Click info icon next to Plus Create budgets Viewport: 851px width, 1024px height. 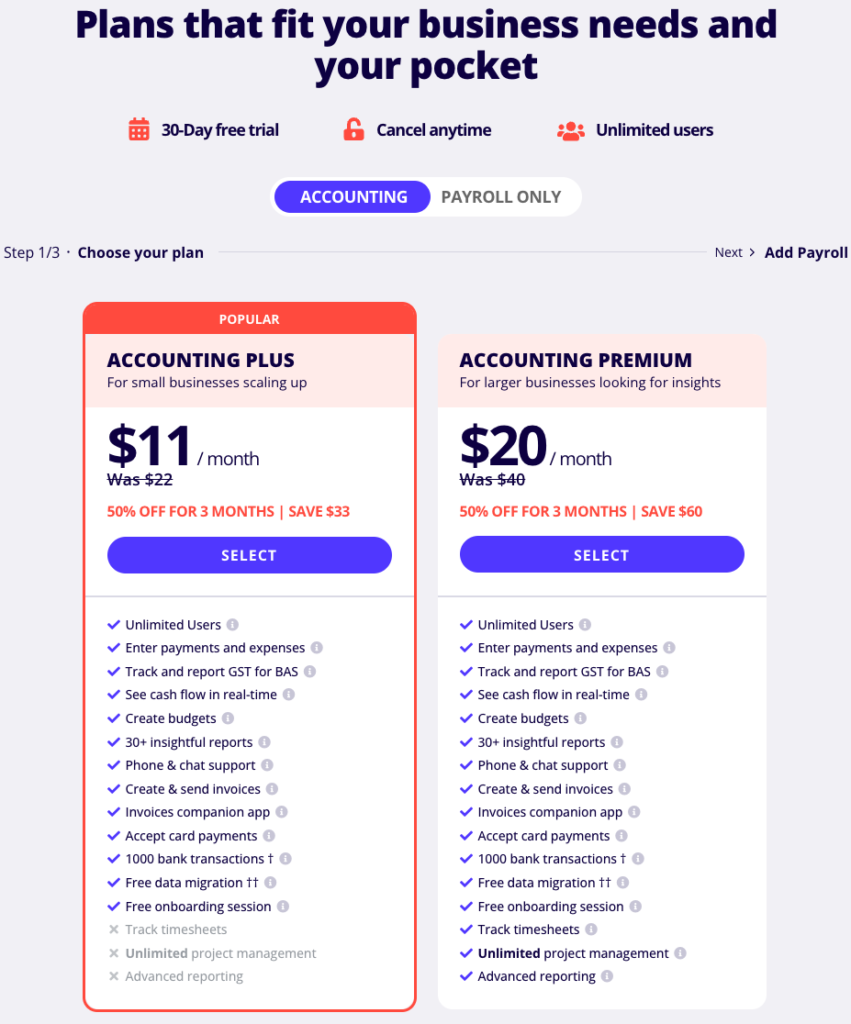228,719
